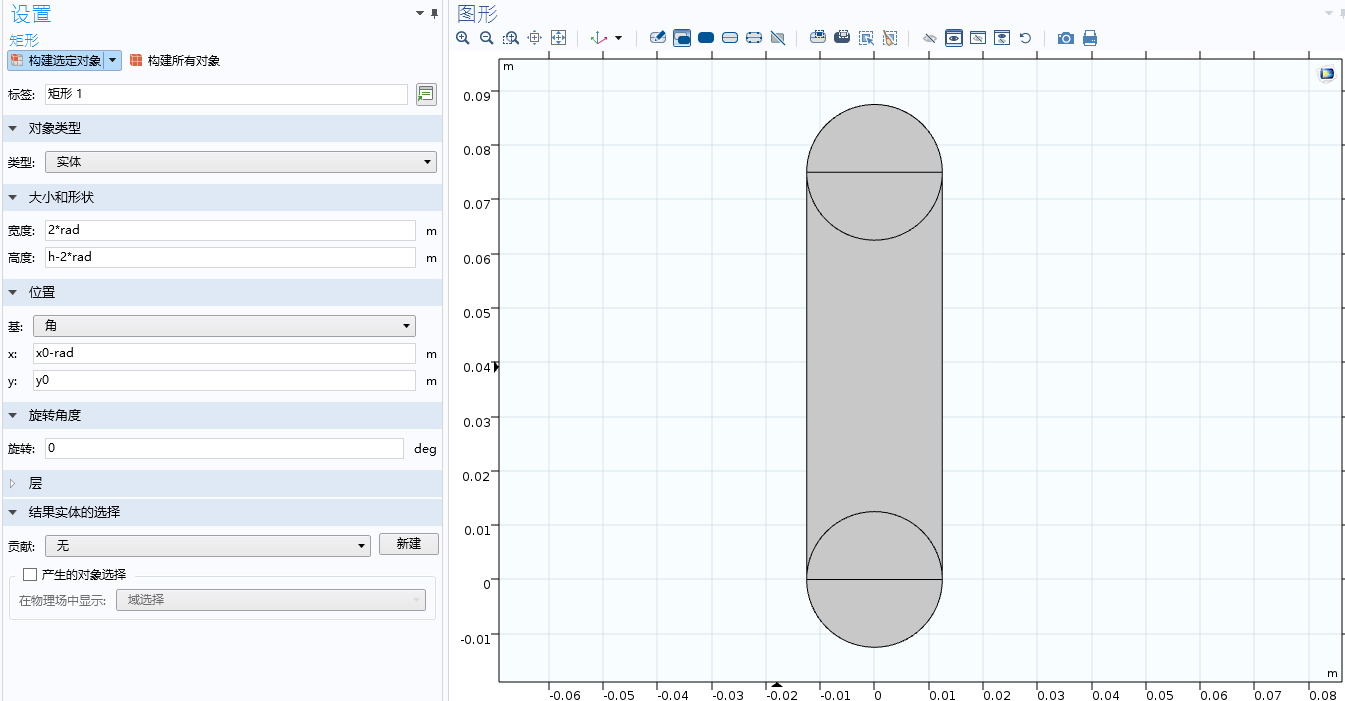Open the 基 角 position base dropdown
This screenshot has height=701, width=1345.
pyautogui.click(x=224, y=325)
